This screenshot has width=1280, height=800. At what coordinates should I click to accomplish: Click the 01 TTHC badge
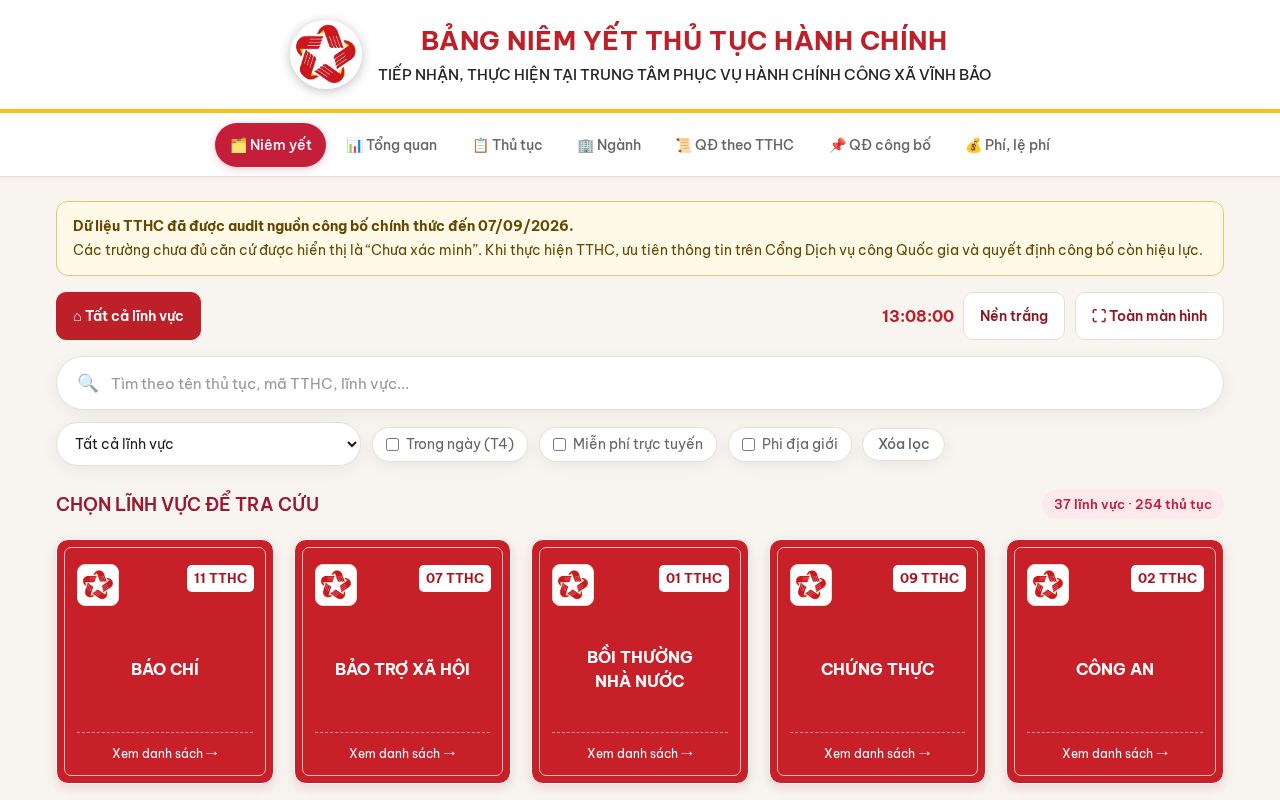(694, 578)
